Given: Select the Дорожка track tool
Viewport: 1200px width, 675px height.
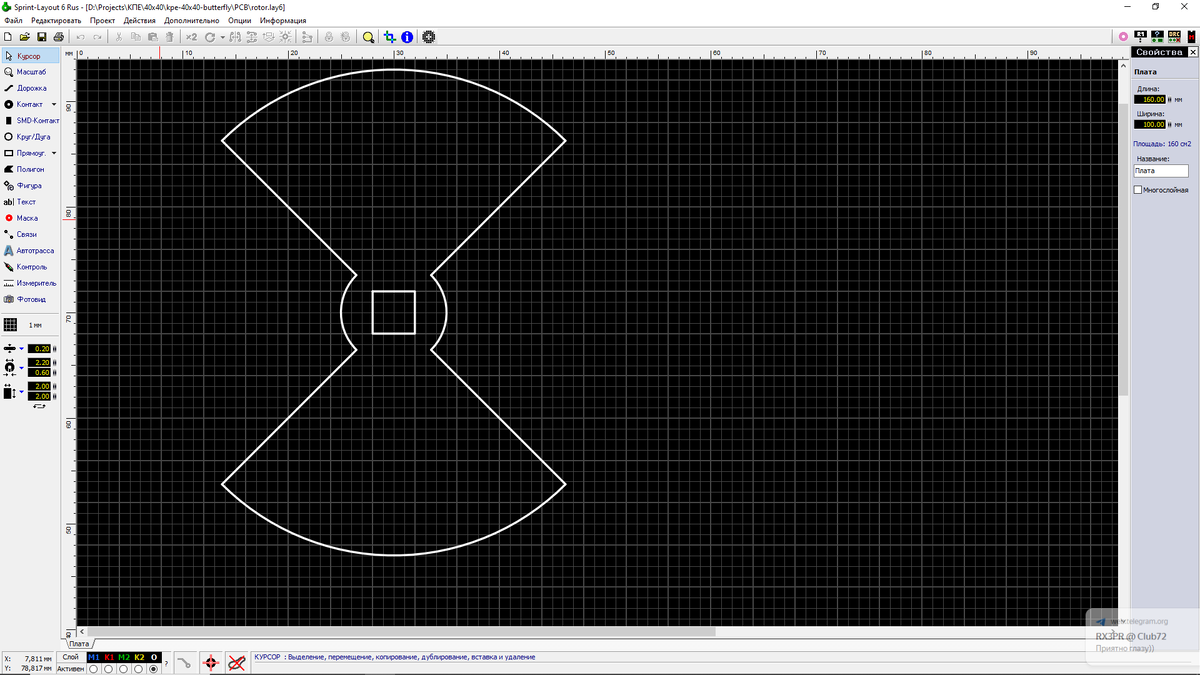Looking at the screenshot, I should pos(30,88).
